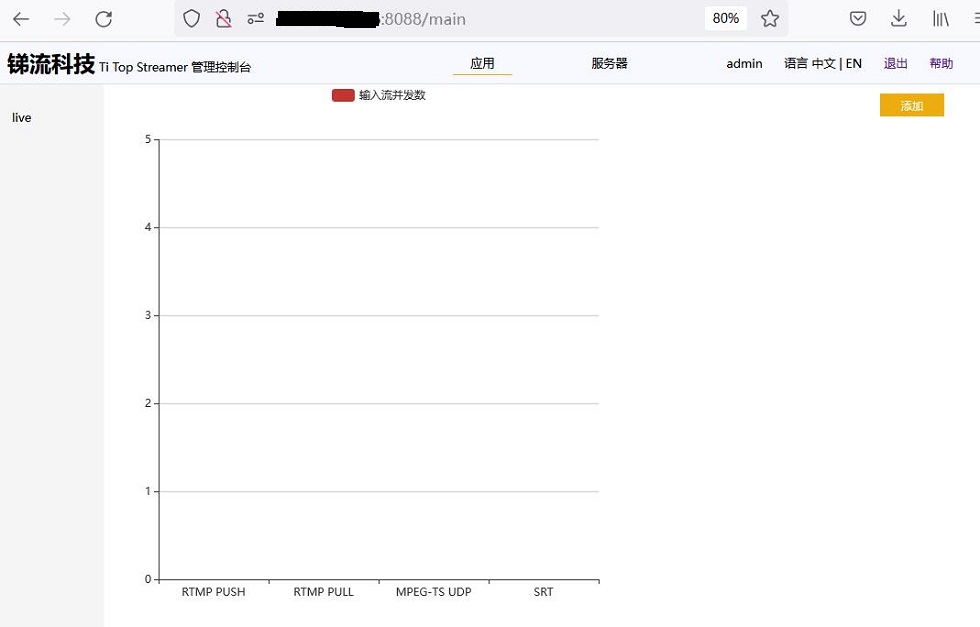Click the SRT axis label
The image size is (980, 627).
tap(543, 591)
